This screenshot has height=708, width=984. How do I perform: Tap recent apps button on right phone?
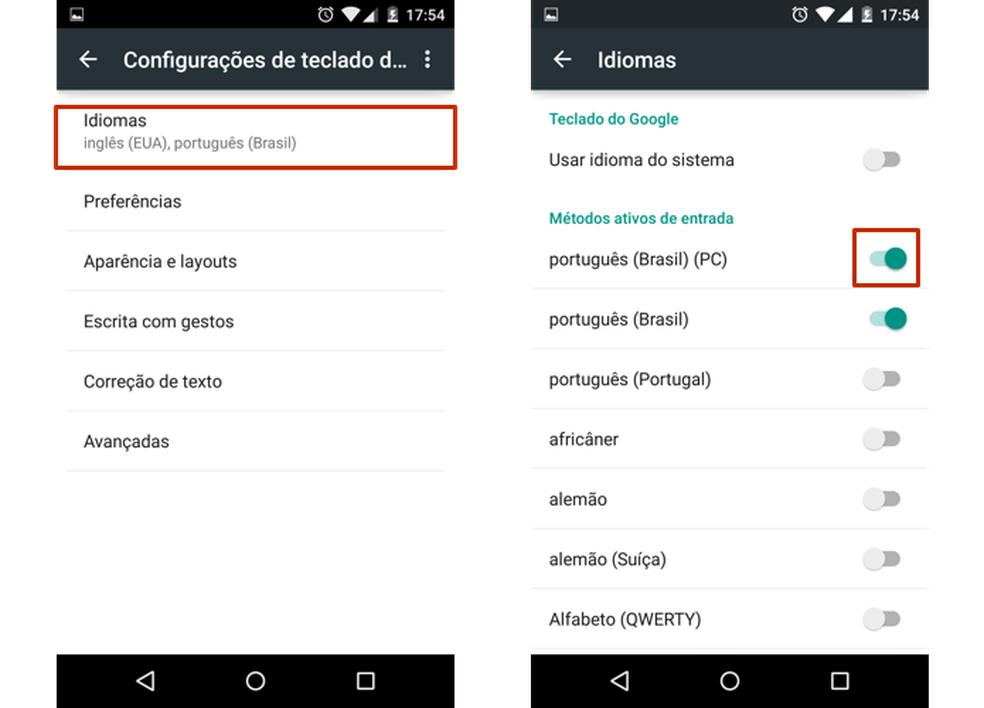(840, 681)
